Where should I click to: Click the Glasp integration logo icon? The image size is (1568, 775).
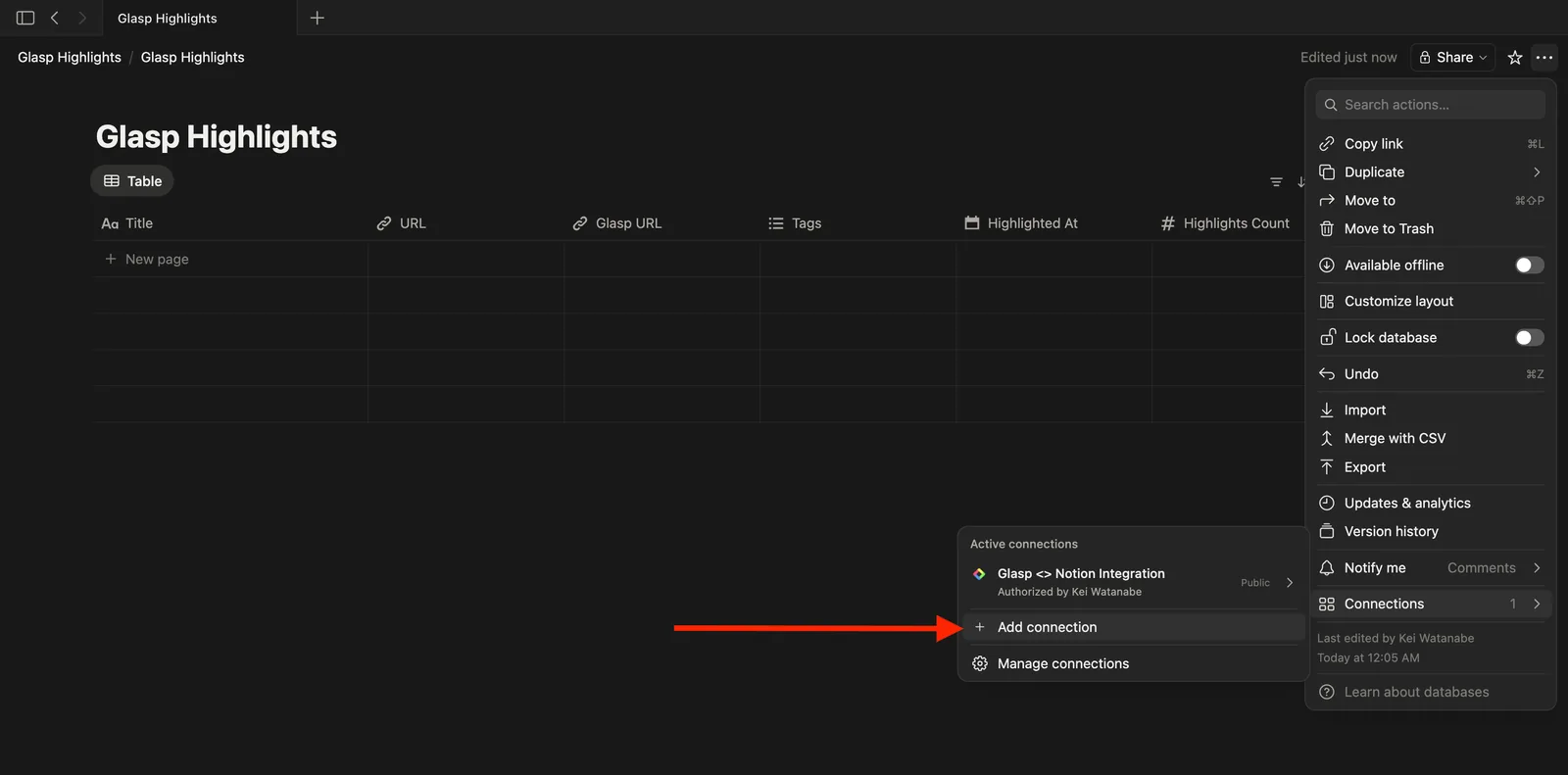(x=979, y=574)
